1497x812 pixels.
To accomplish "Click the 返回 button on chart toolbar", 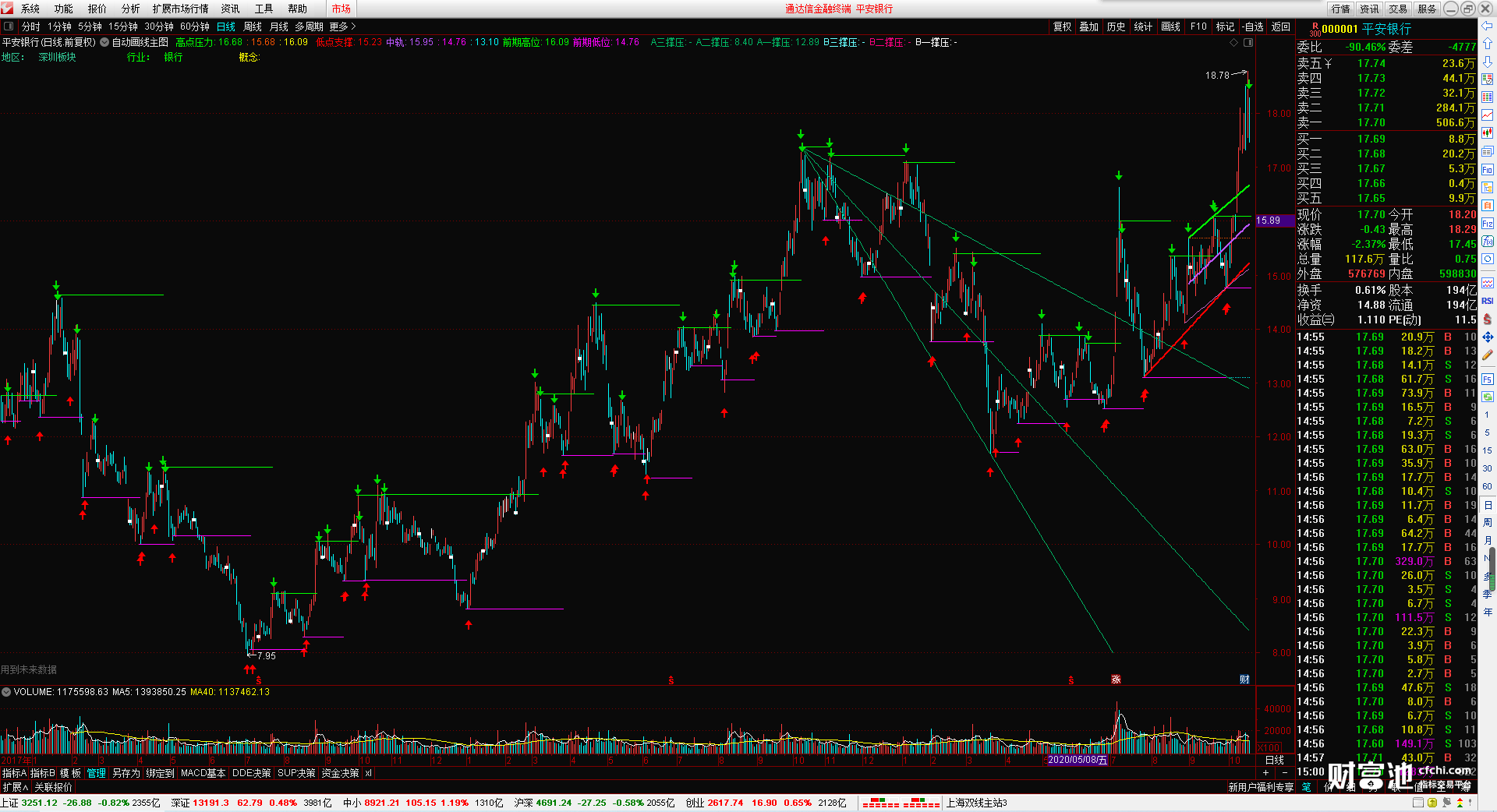I will click(x=1281, y=26).
